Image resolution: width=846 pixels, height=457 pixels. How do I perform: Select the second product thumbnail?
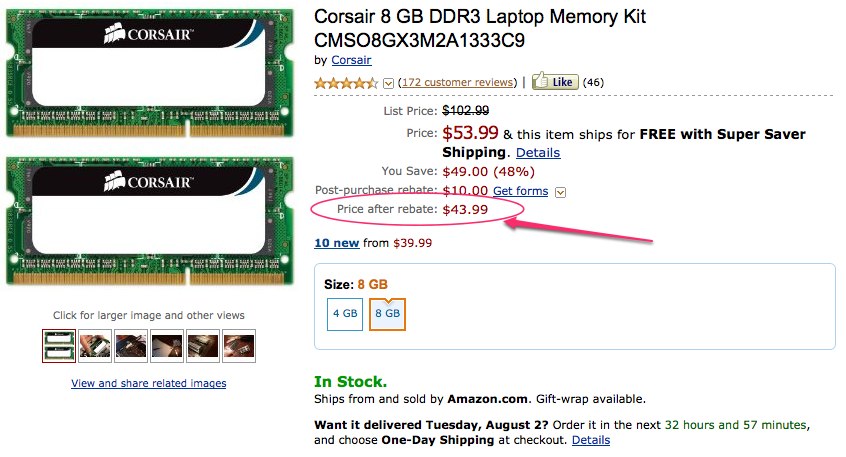click(x=95, y=346)
